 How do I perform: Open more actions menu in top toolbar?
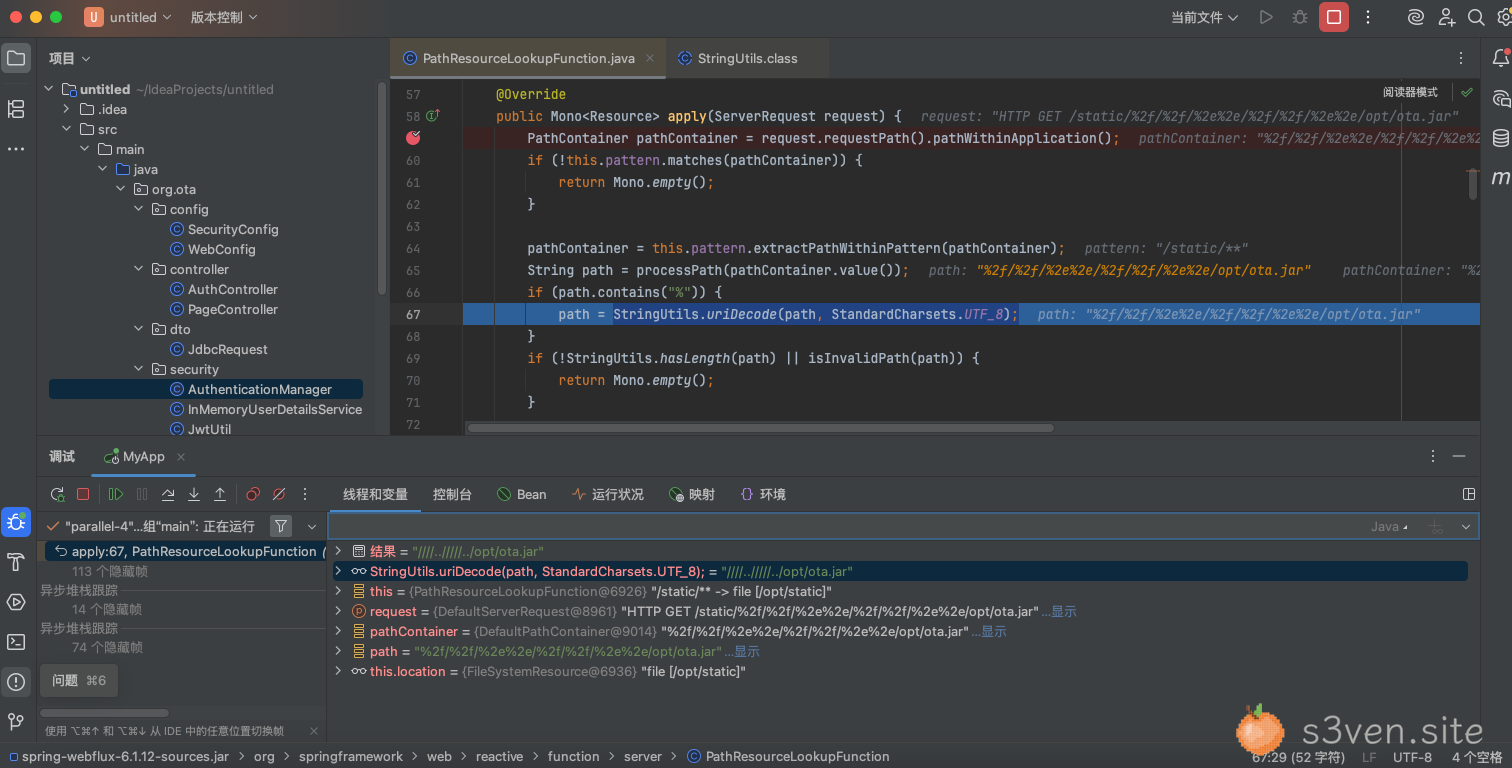tap(1368, 17)
